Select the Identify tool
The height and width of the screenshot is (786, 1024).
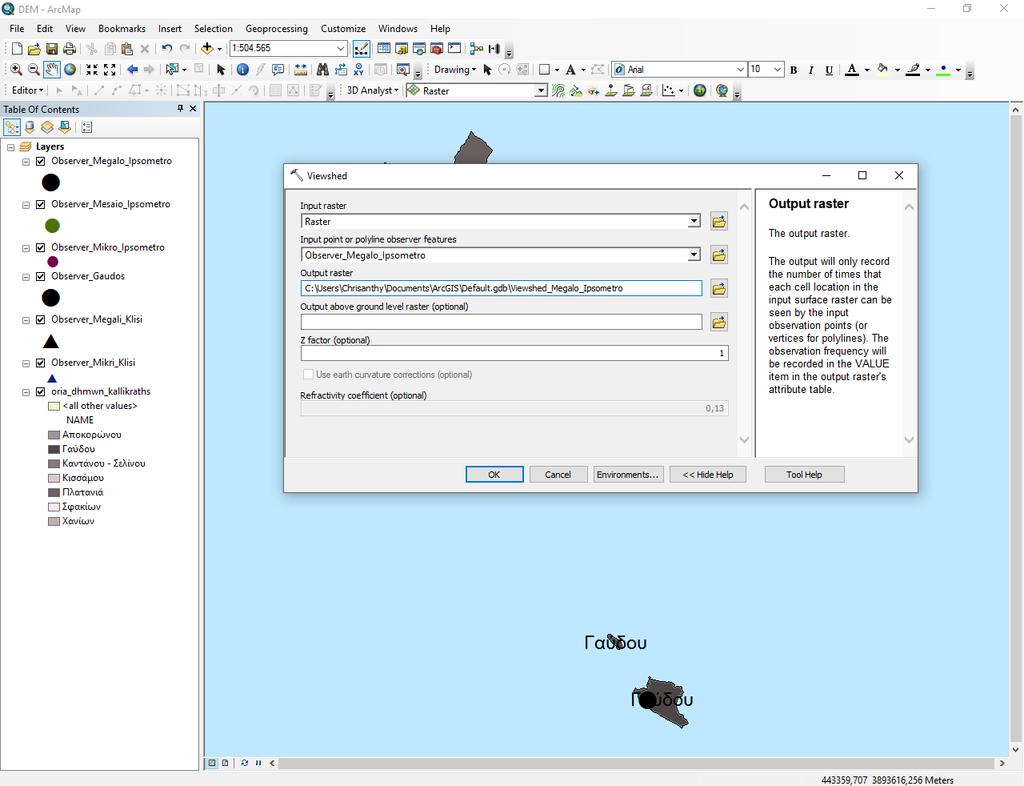pos(242,69)
